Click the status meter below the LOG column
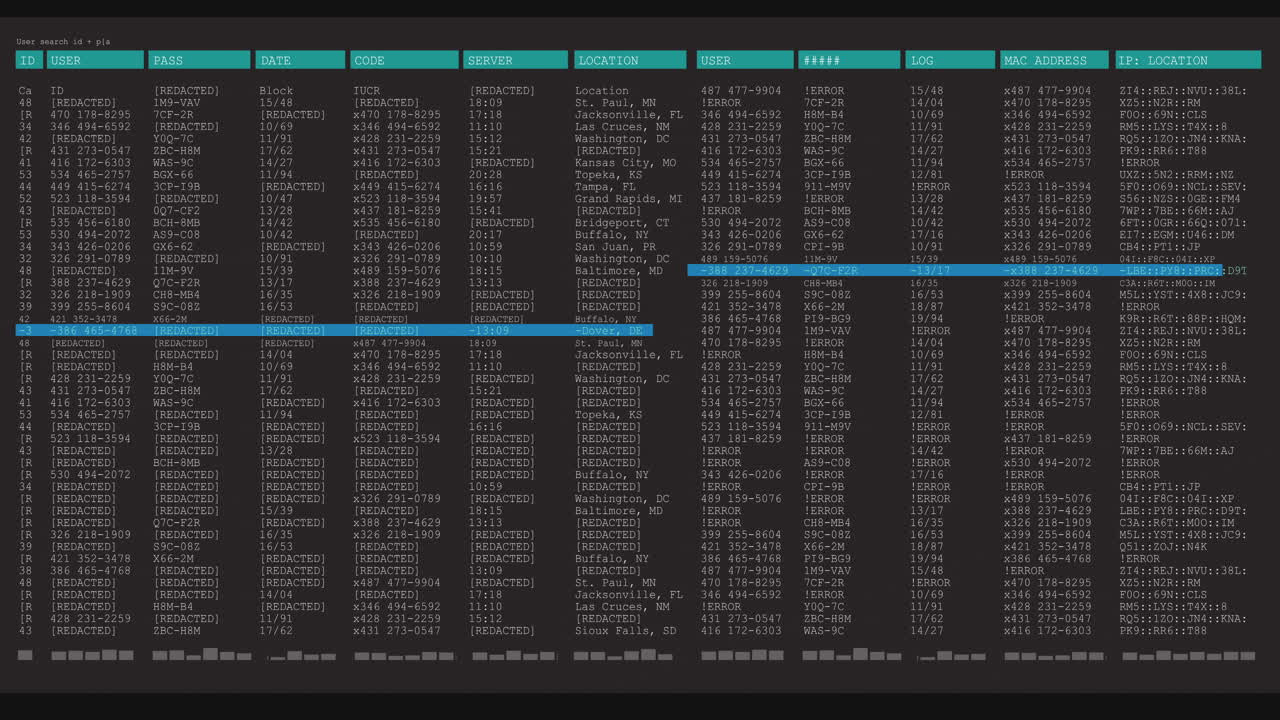1280x720 pixels. [950, 656]
